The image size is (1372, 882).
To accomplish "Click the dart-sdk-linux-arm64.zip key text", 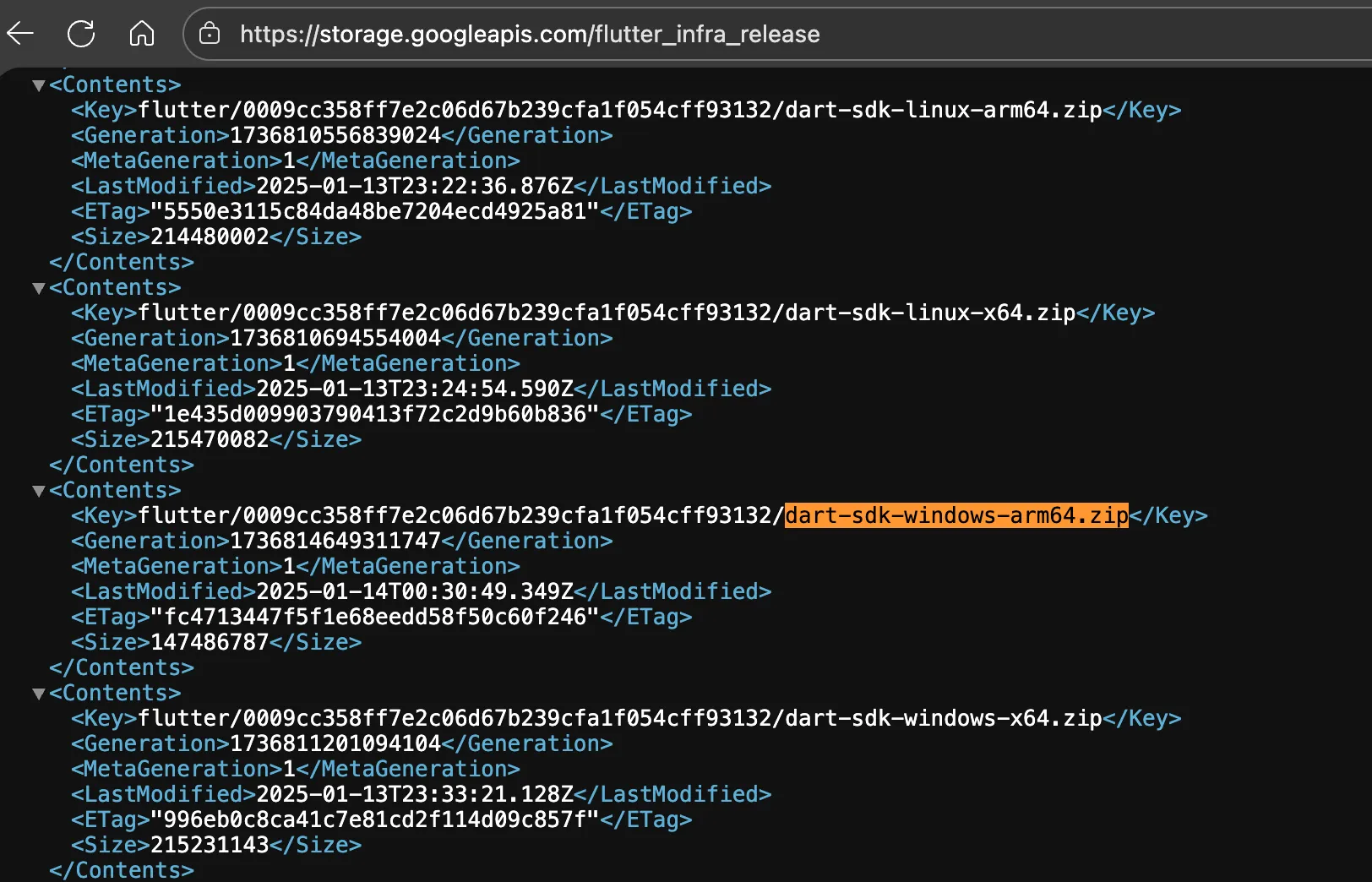I will tap(943, 110).
